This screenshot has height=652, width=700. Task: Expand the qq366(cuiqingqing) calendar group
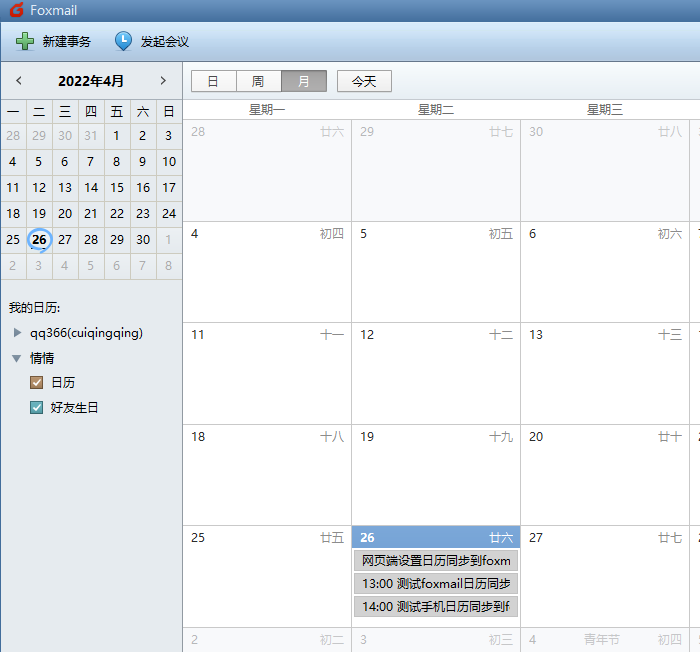(x=17, y=333)
